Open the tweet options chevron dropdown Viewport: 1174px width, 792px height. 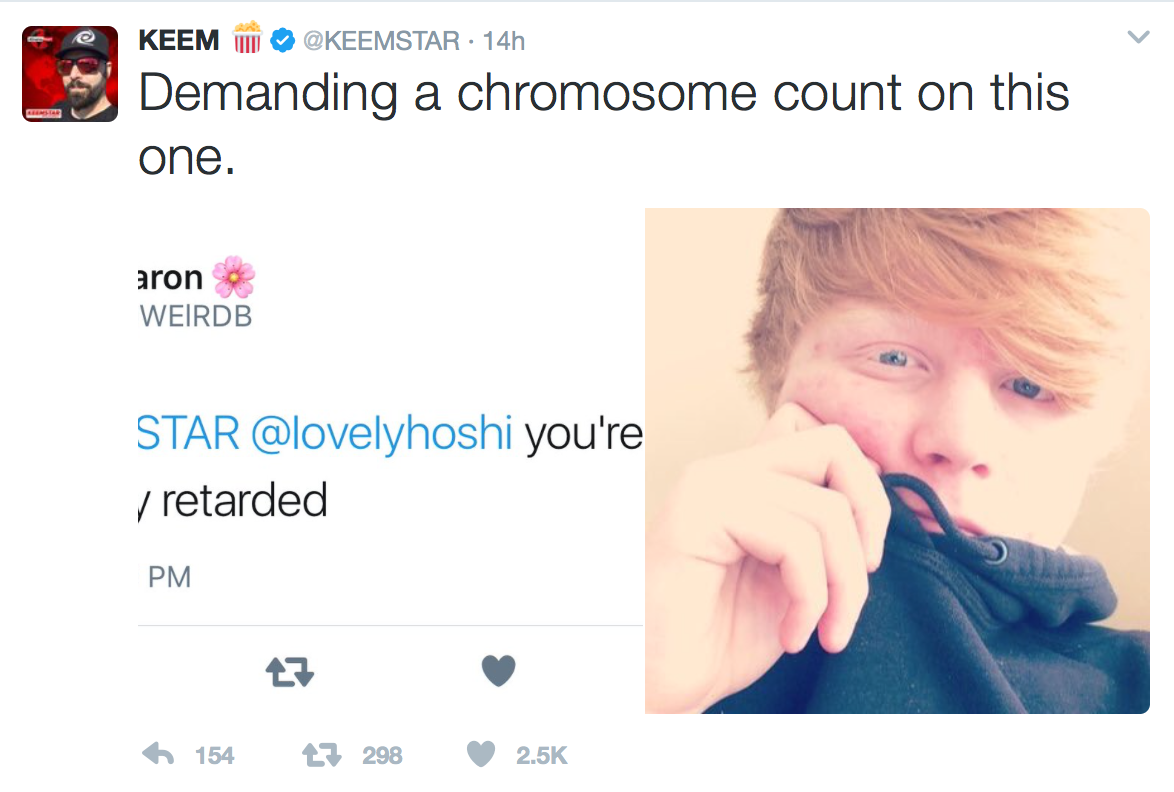click(1138, 38)
